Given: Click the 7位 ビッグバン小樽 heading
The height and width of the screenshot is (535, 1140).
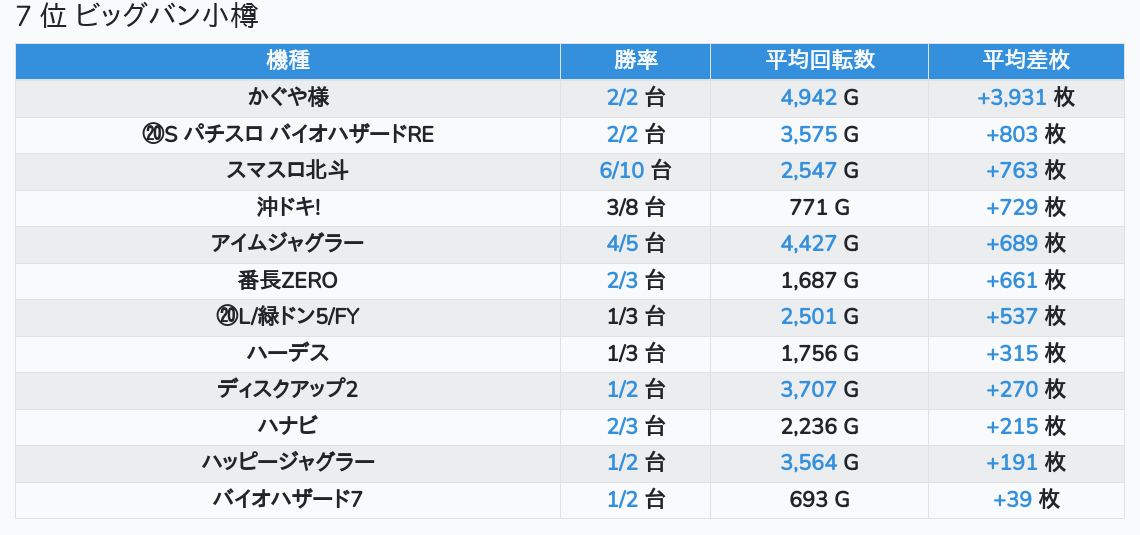Looking at the screenshot, I should [x=137, y=16].
